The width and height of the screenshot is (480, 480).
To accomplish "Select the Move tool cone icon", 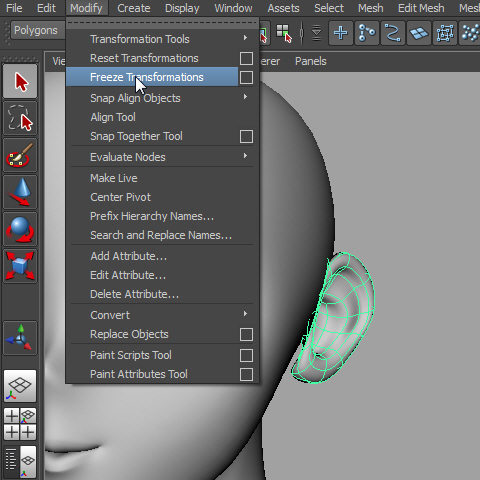I will (20, 192).
